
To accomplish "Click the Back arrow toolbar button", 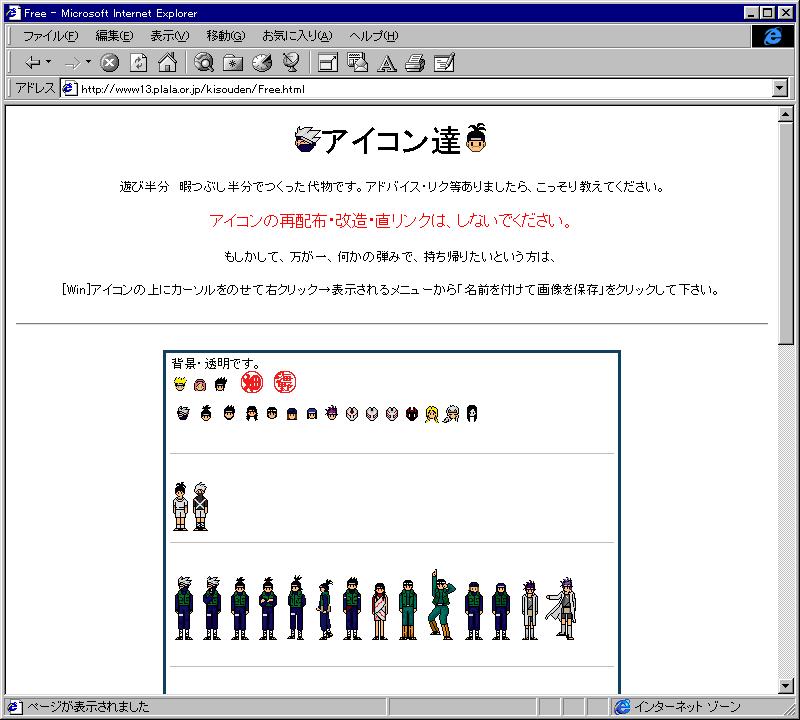I will (x=33, y=63).
